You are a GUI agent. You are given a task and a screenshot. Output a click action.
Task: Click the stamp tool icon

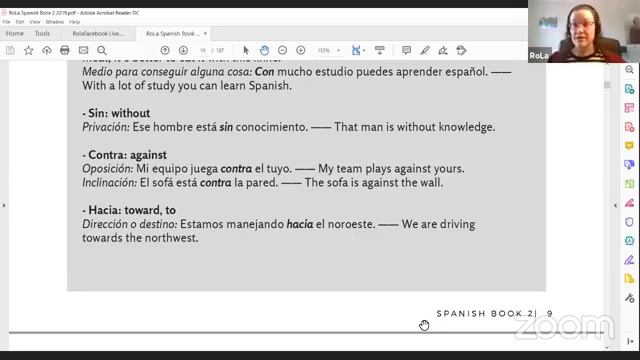[462, 50]
